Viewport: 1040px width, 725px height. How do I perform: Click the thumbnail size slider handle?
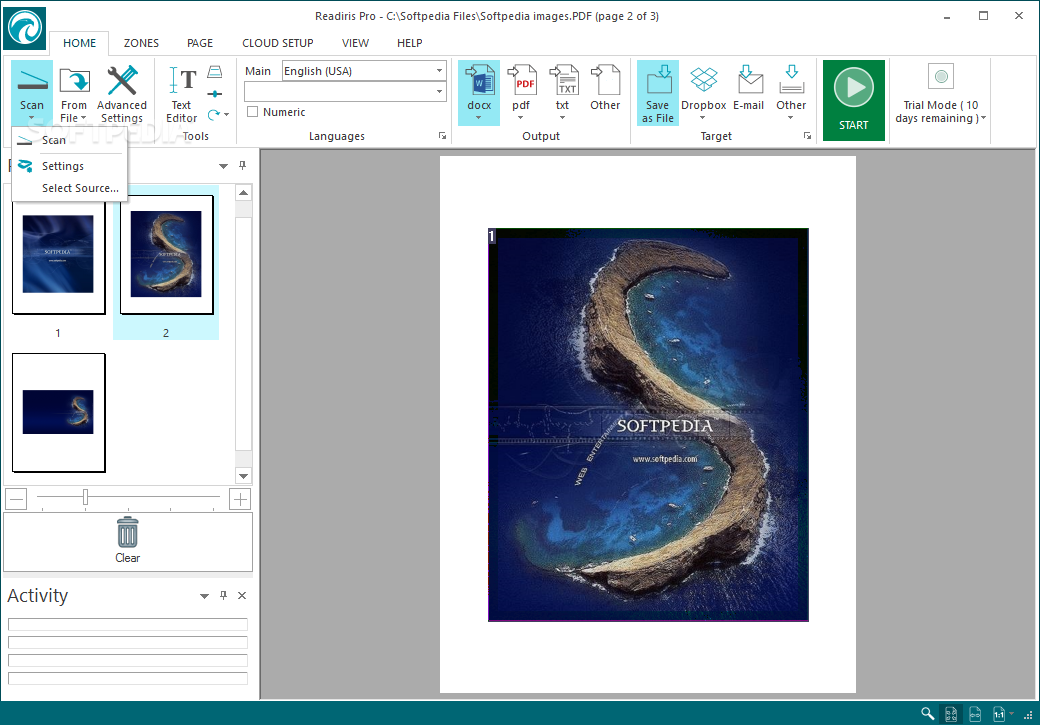(x=86, y=497)
